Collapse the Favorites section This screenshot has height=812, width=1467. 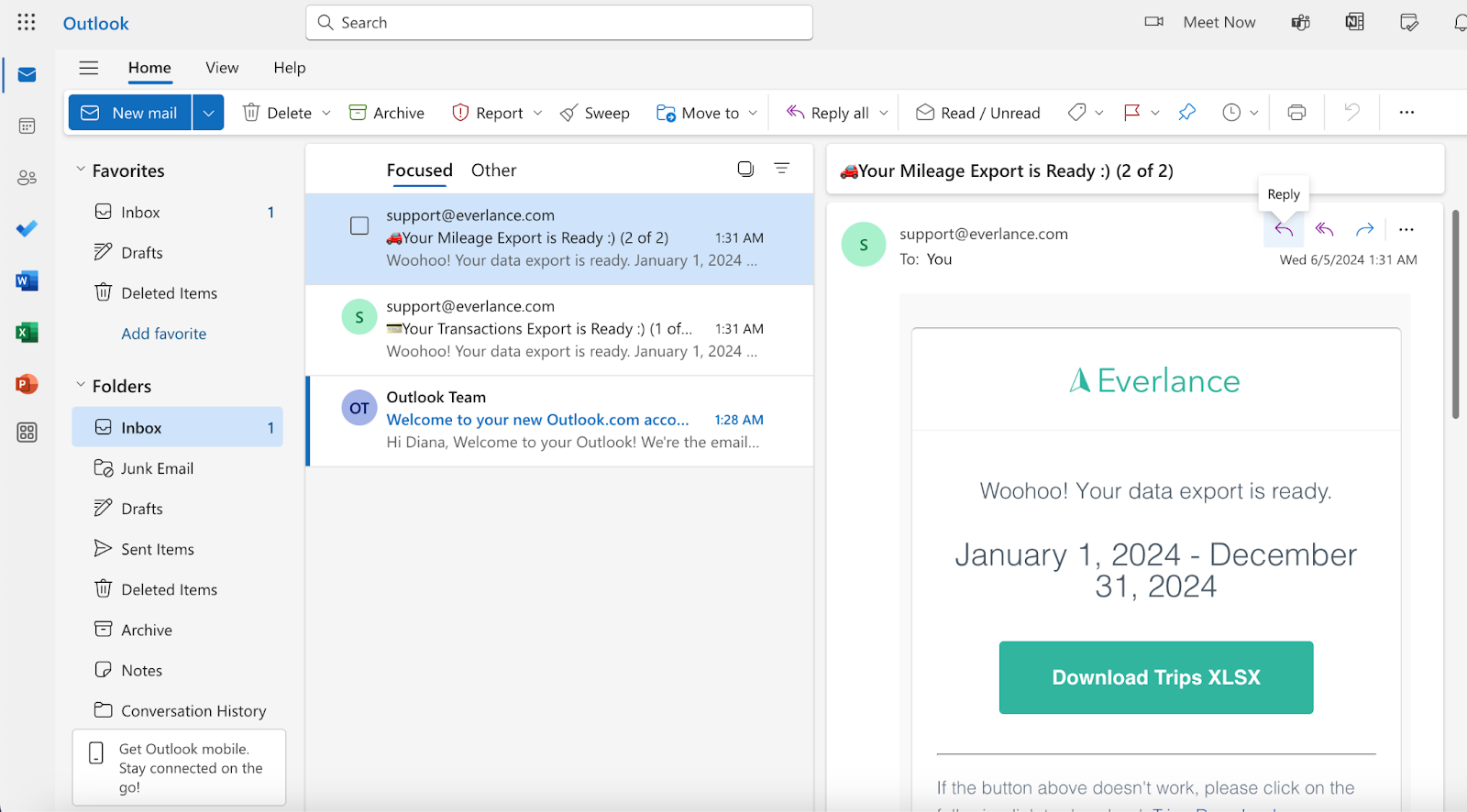pyautogui.click(x=81, y=170)
